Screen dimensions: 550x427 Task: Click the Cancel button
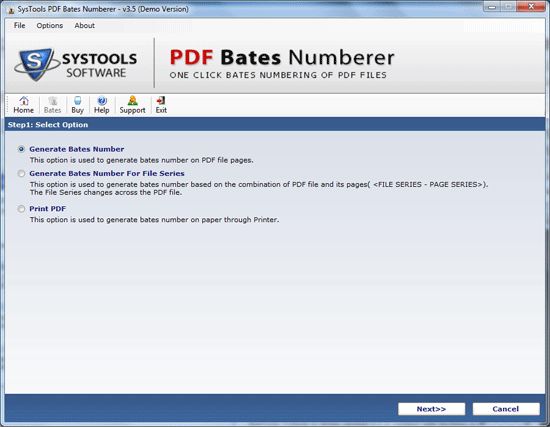click(506, 409)
